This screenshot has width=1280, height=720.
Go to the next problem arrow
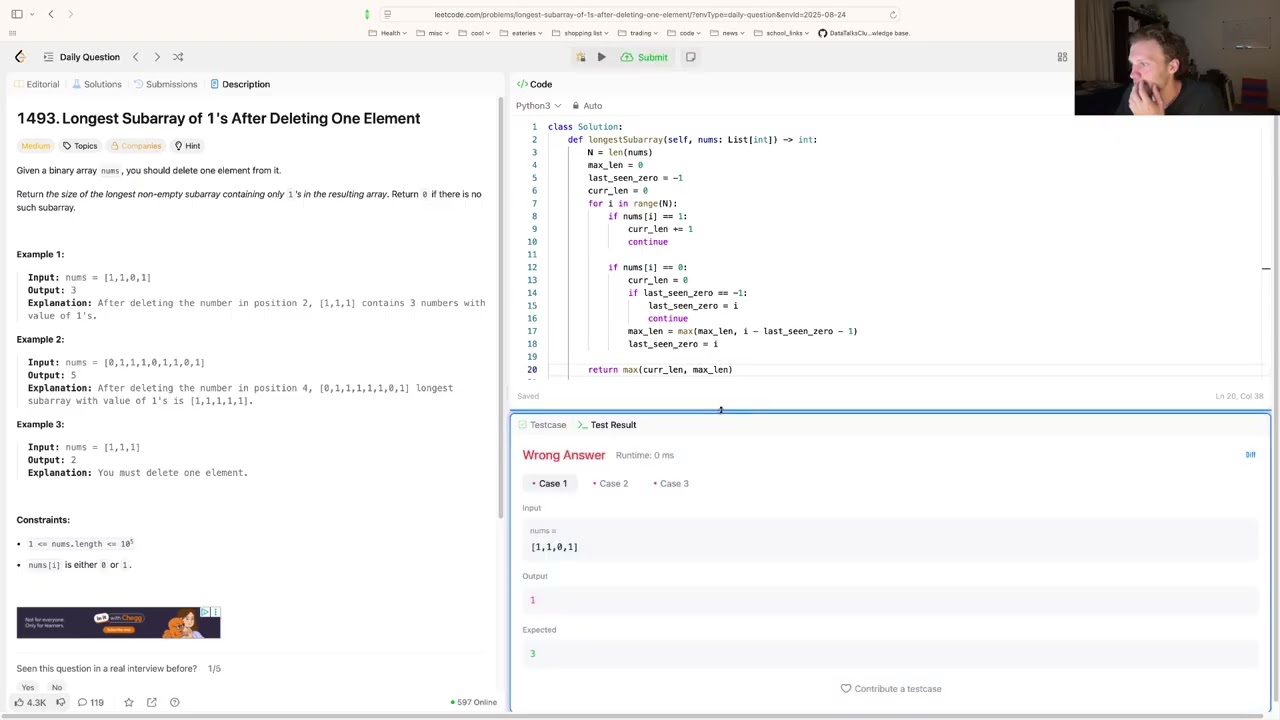coord(157,57)
